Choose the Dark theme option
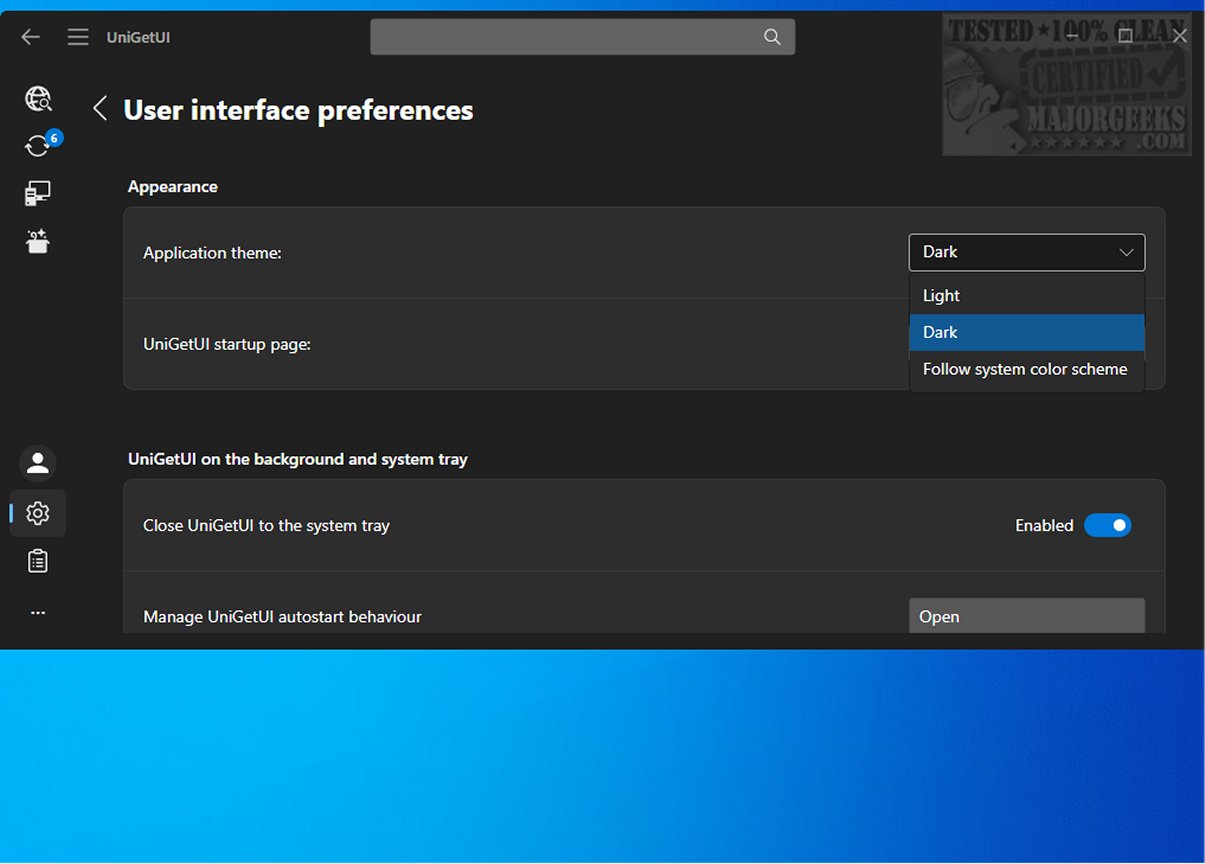This screenshot has width=1205, height=864. 1027,332
